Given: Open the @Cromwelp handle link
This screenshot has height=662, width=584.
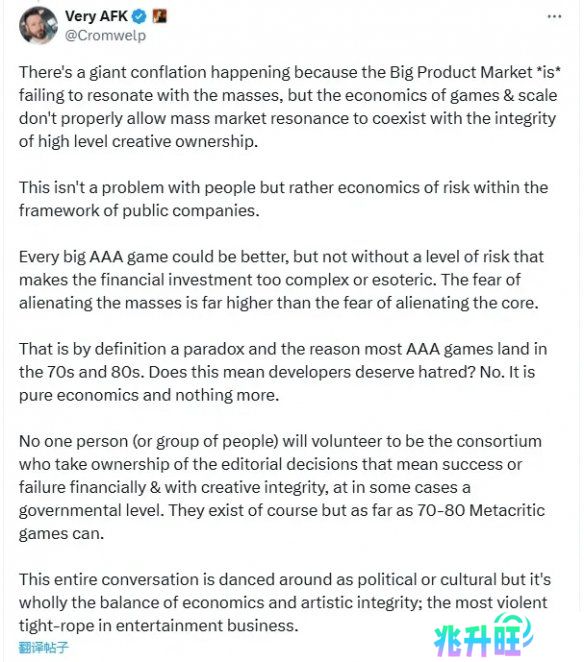Looking at the screenshot, I should 105,35.
